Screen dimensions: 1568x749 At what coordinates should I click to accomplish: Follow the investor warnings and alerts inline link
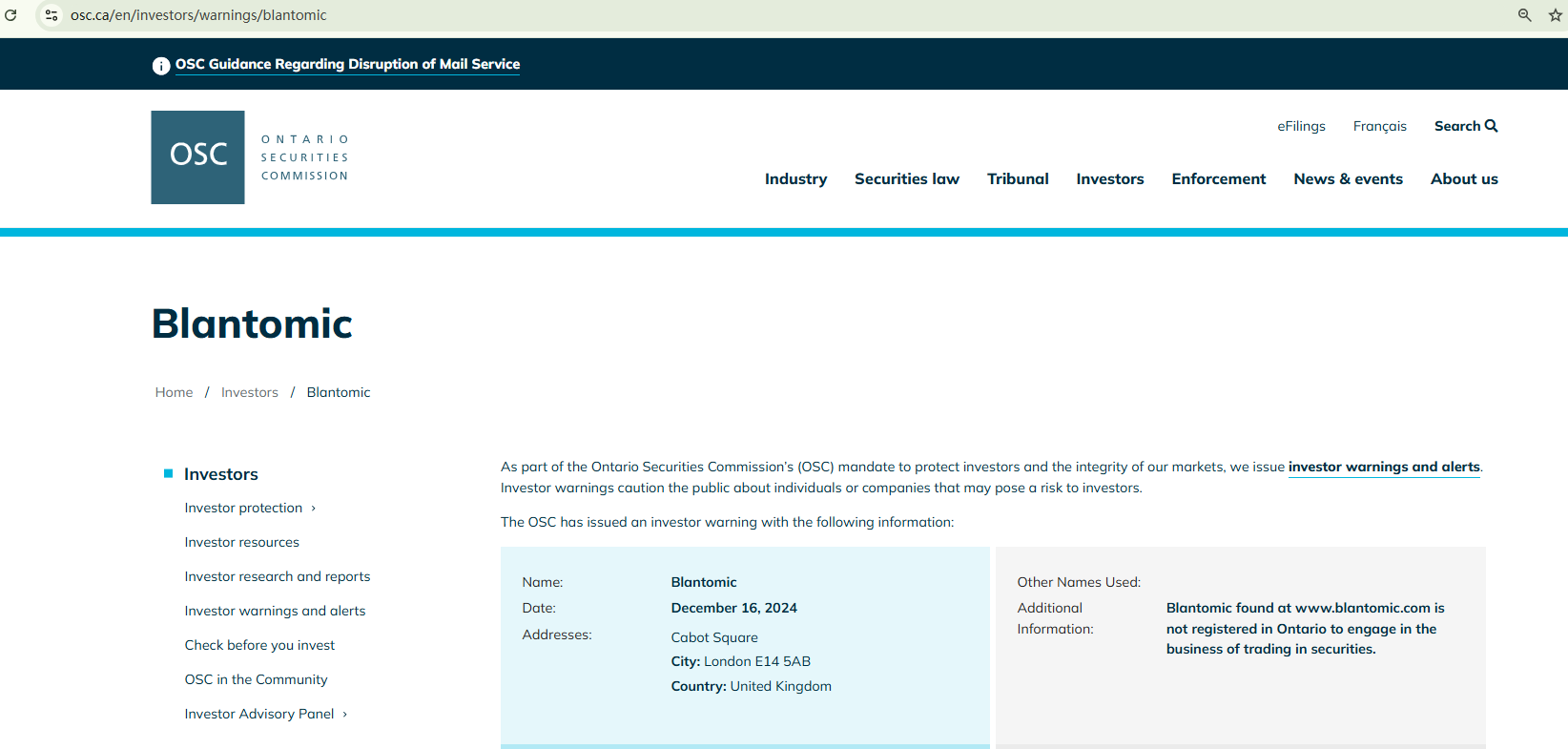1384,468
